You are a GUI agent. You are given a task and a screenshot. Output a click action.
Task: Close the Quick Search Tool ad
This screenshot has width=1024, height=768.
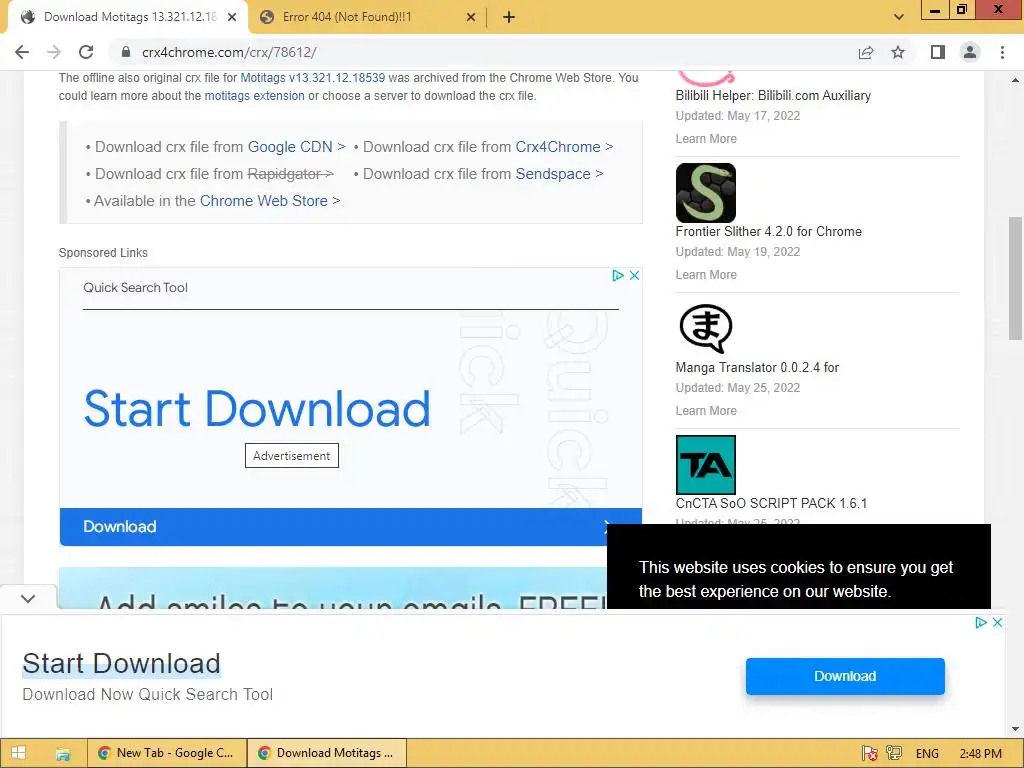[634, 276]
